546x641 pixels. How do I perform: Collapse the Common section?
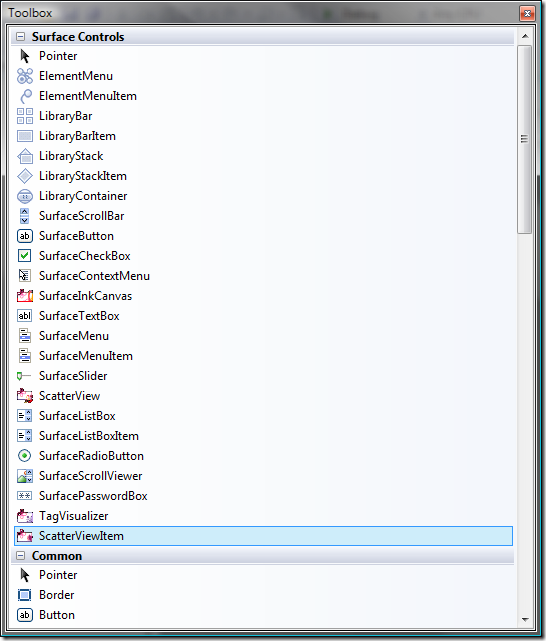tap(20, 556)
